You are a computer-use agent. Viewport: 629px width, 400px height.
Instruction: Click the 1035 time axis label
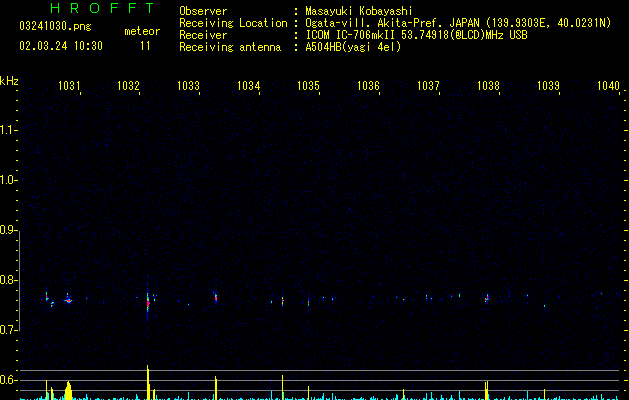pyautogui.click(x=308, y=85)
